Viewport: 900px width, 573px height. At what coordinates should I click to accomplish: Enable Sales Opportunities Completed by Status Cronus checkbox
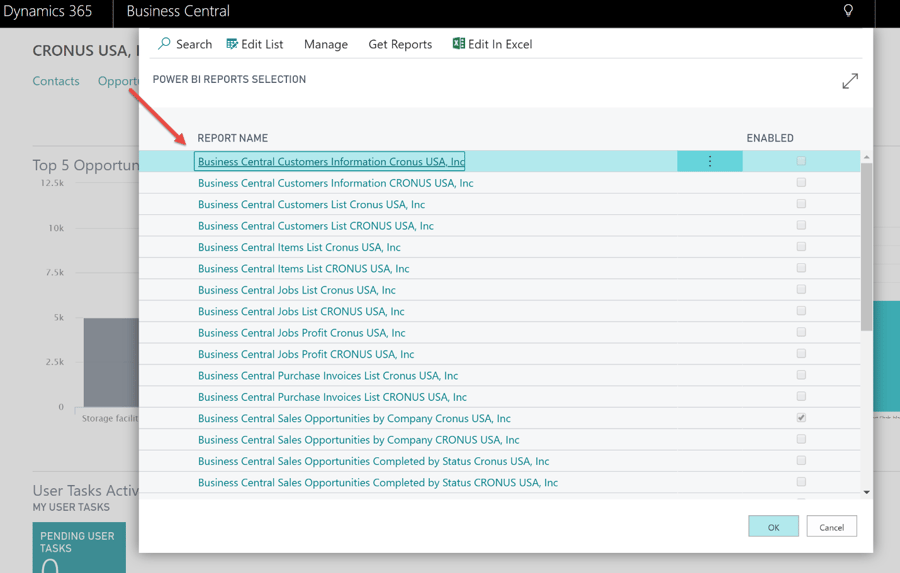pos(801,460)
